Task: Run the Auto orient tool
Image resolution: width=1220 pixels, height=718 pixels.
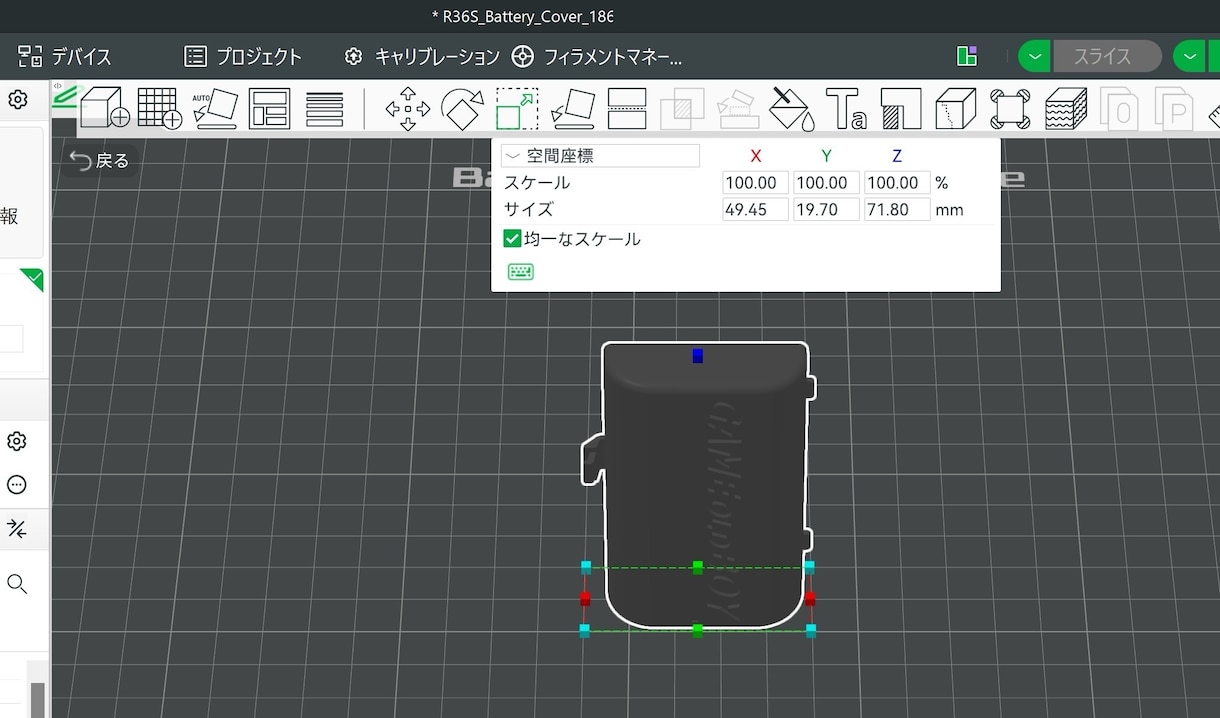Action: pos(214,109)
